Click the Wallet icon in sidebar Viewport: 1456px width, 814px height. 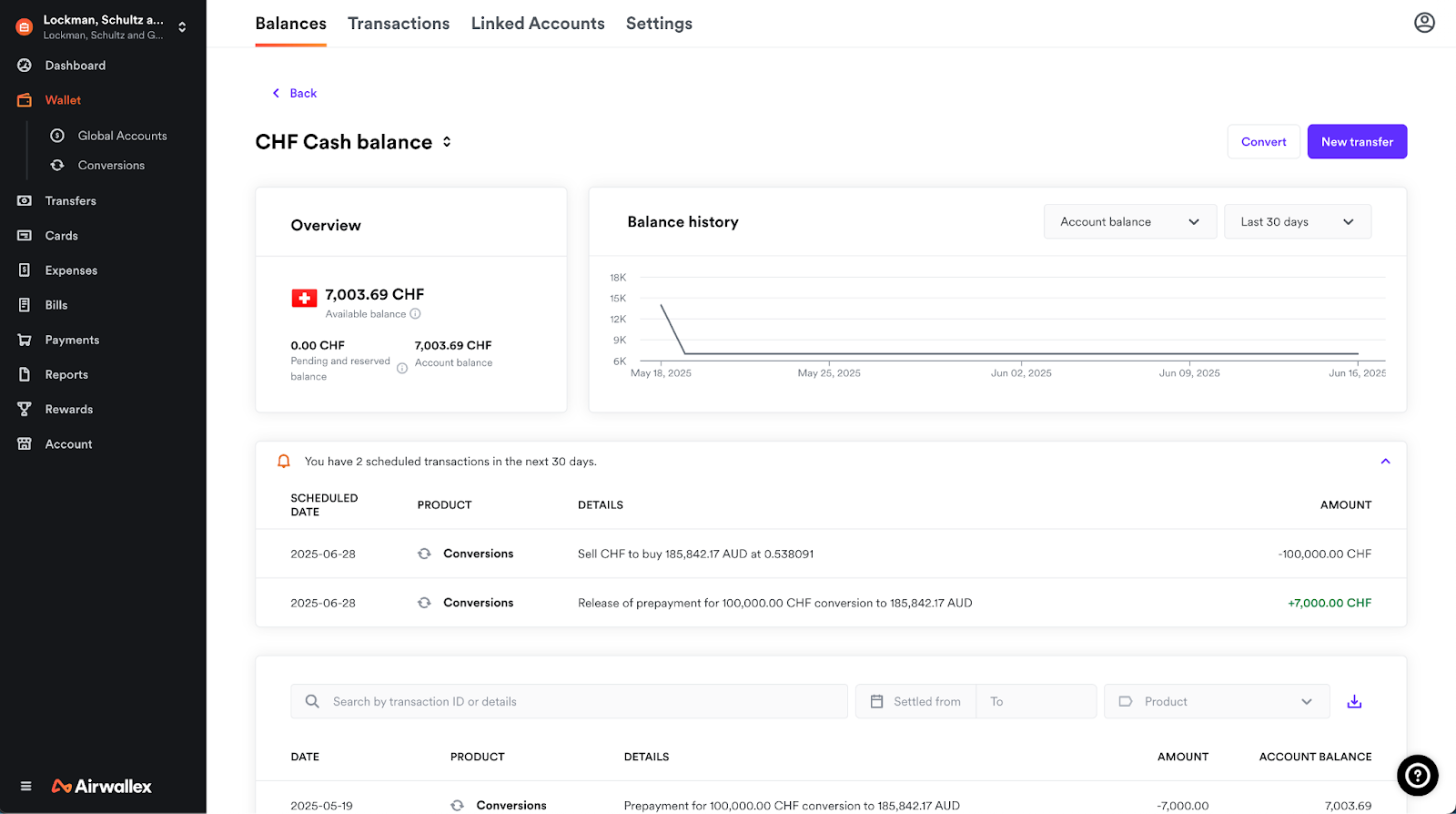[x=25, y=100]
